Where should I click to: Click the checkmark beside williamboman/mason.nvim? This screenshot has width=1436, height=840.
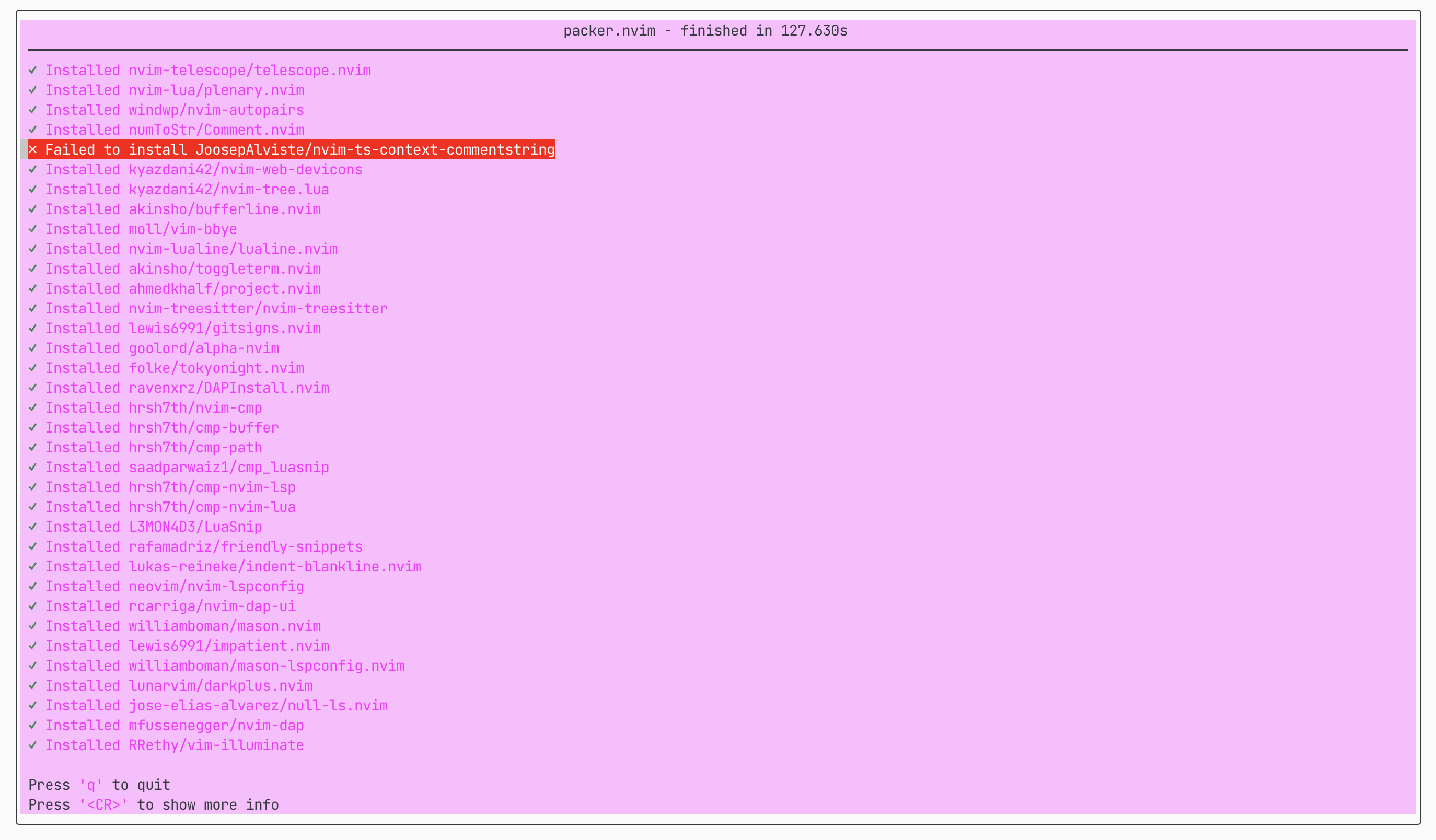click(33, 626)
